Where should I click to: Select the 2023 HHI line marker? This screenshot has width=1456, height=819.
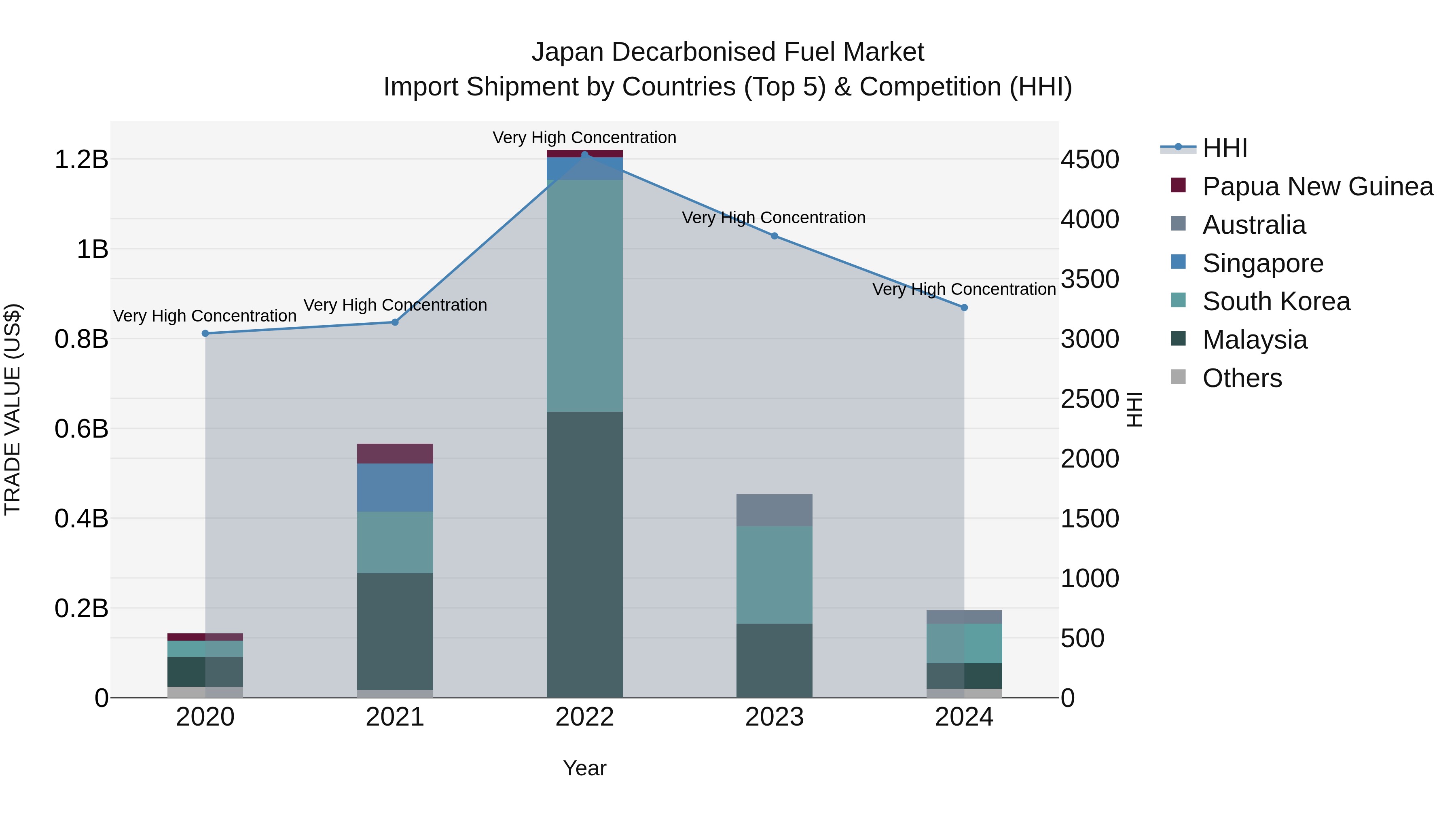click(x=775, y=236)
